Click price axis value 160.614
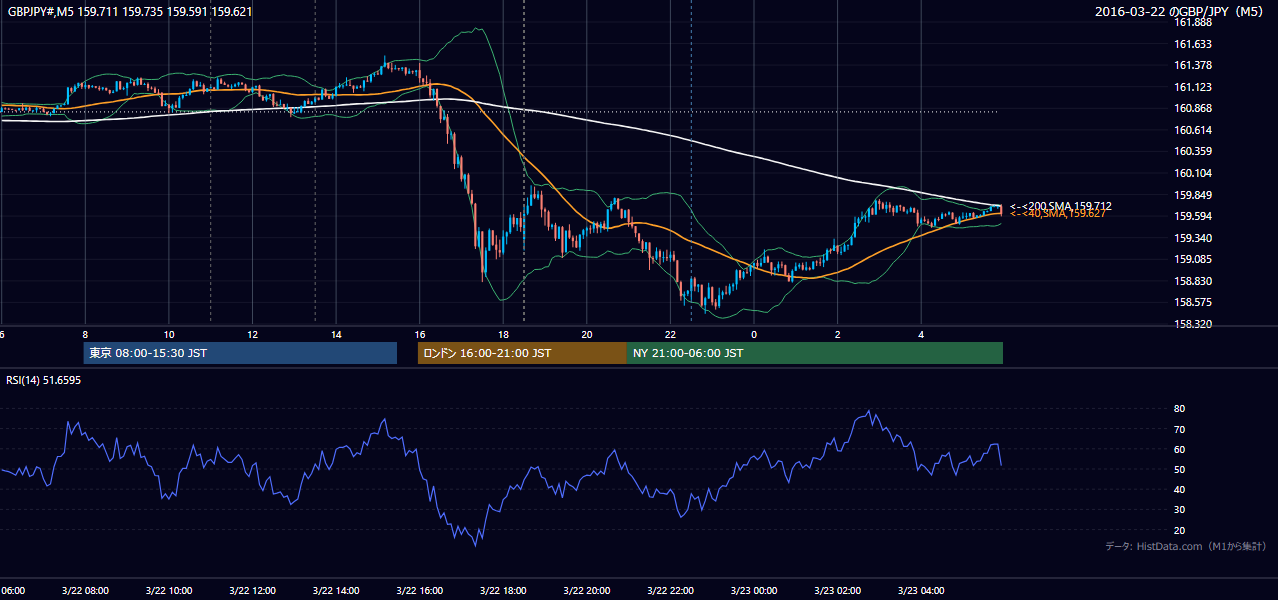Screen dimensions: 1278x600 point(1192,130)
